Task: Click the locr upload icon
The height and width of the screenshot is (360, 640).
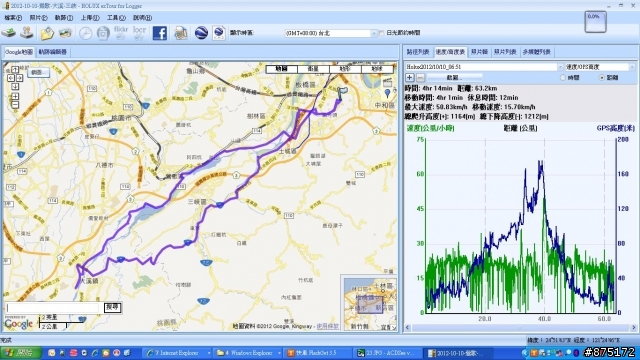Action: (139, 33)
